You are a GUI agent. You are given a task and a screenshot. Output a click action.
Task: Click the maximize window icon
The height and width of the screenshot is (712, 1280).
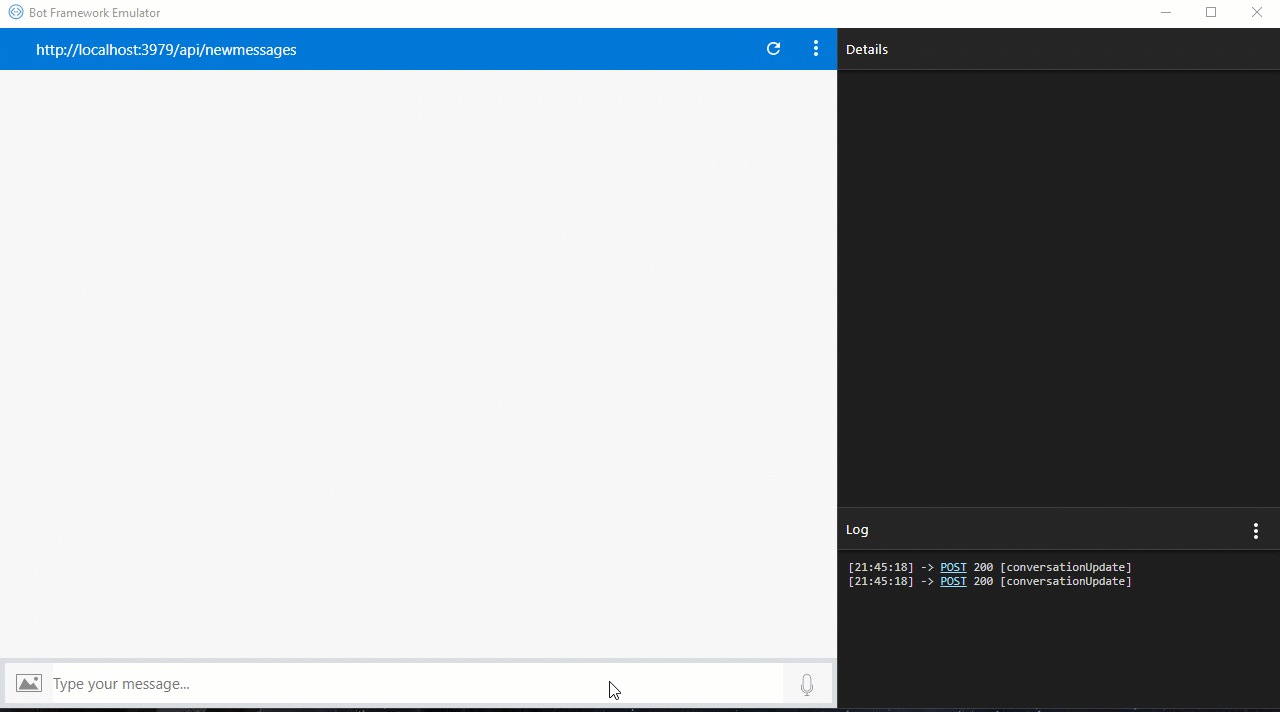1211,12
